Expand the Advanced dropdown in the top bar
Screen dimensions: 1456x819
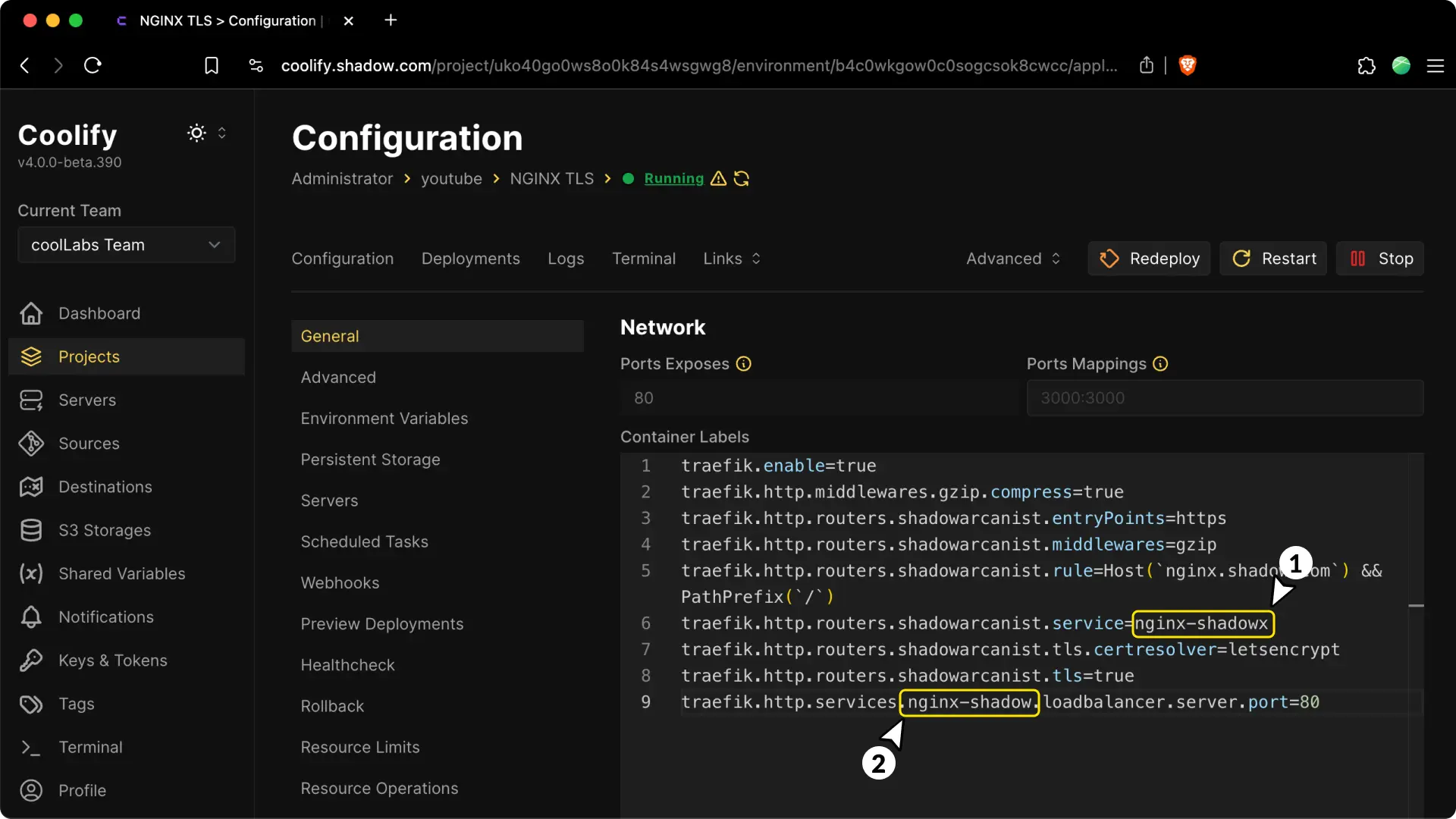pyautogui.click(x=1013, y=259)
